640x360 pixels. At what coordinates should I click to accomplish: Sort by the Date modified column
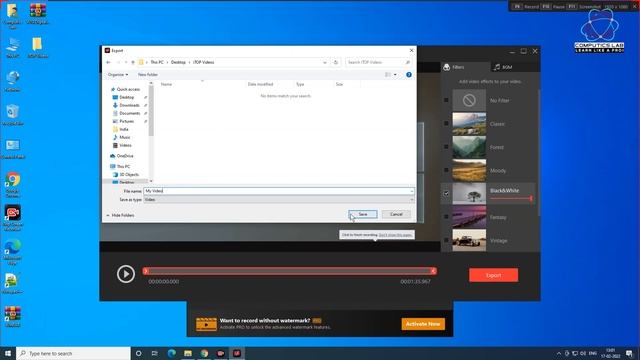(x=260, y=84)
